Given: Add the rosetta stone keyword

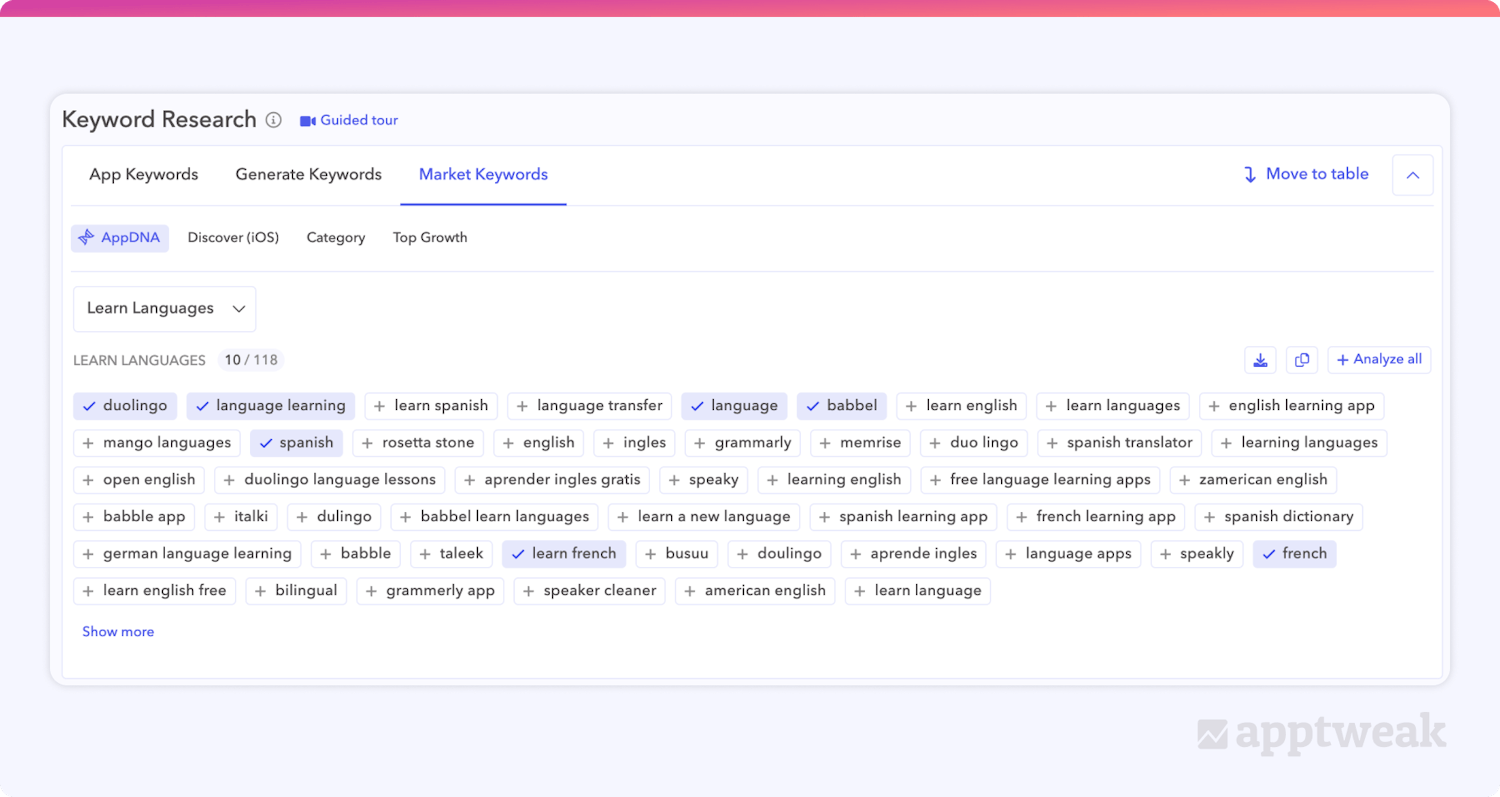Looking at the screenshot, I should 418,442.
